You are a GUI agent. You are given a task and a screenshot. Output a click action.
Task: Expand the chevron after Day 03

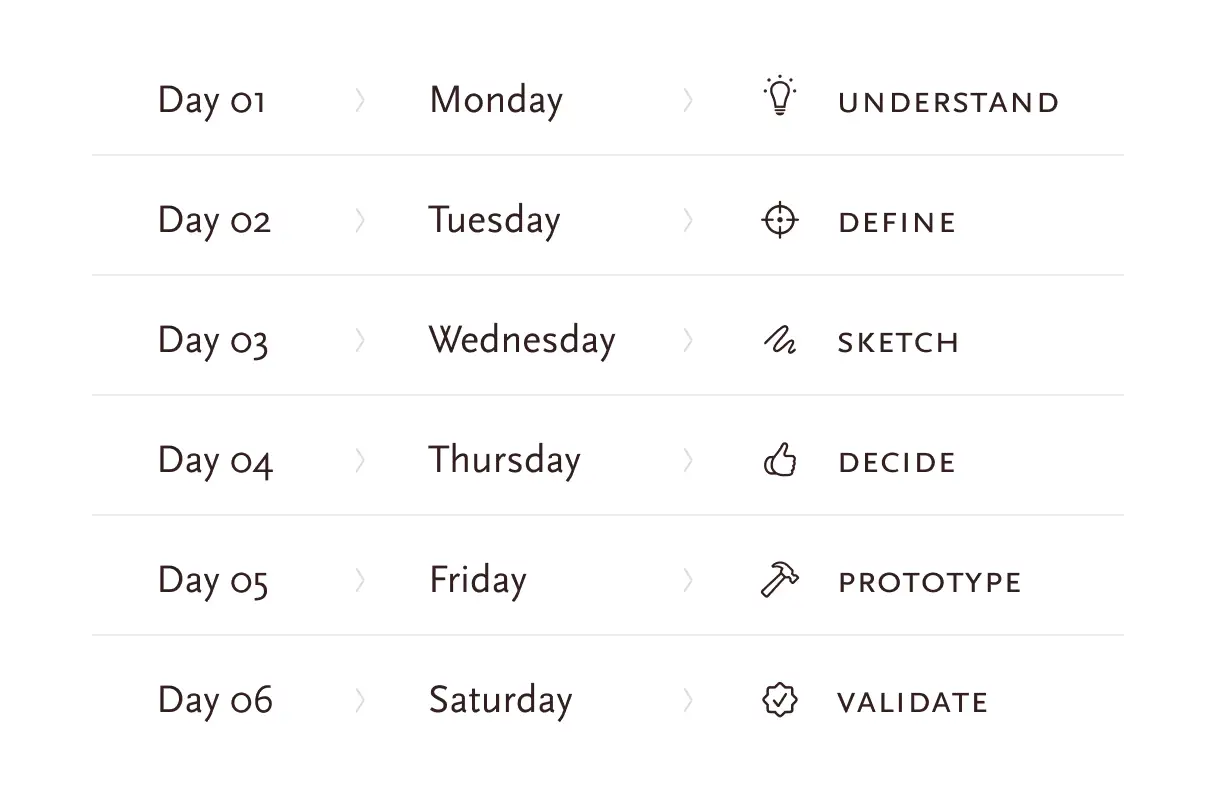360,340
